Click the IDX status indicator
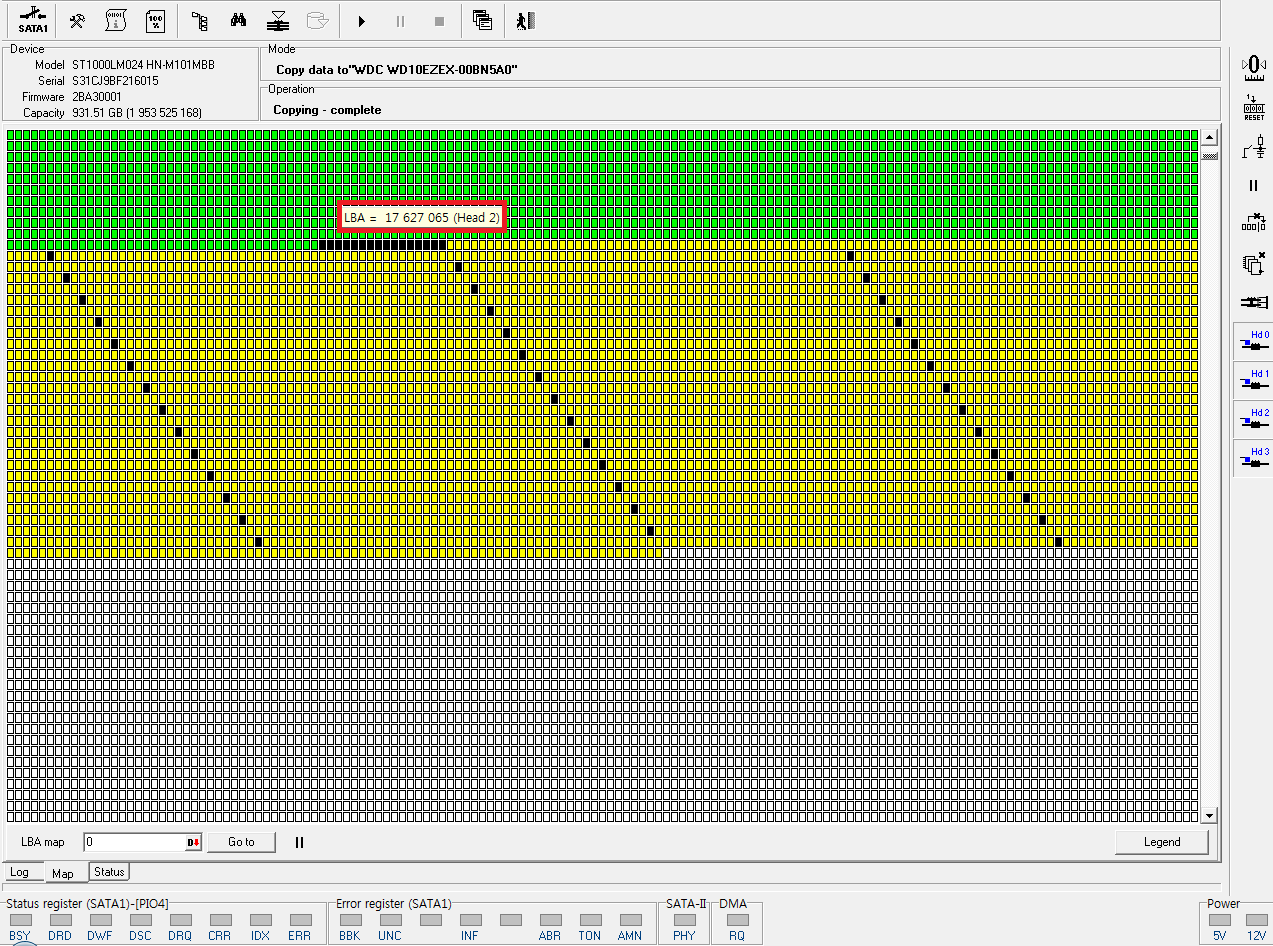This screenshot has width=1273, height=946. [x=260, y=920]
